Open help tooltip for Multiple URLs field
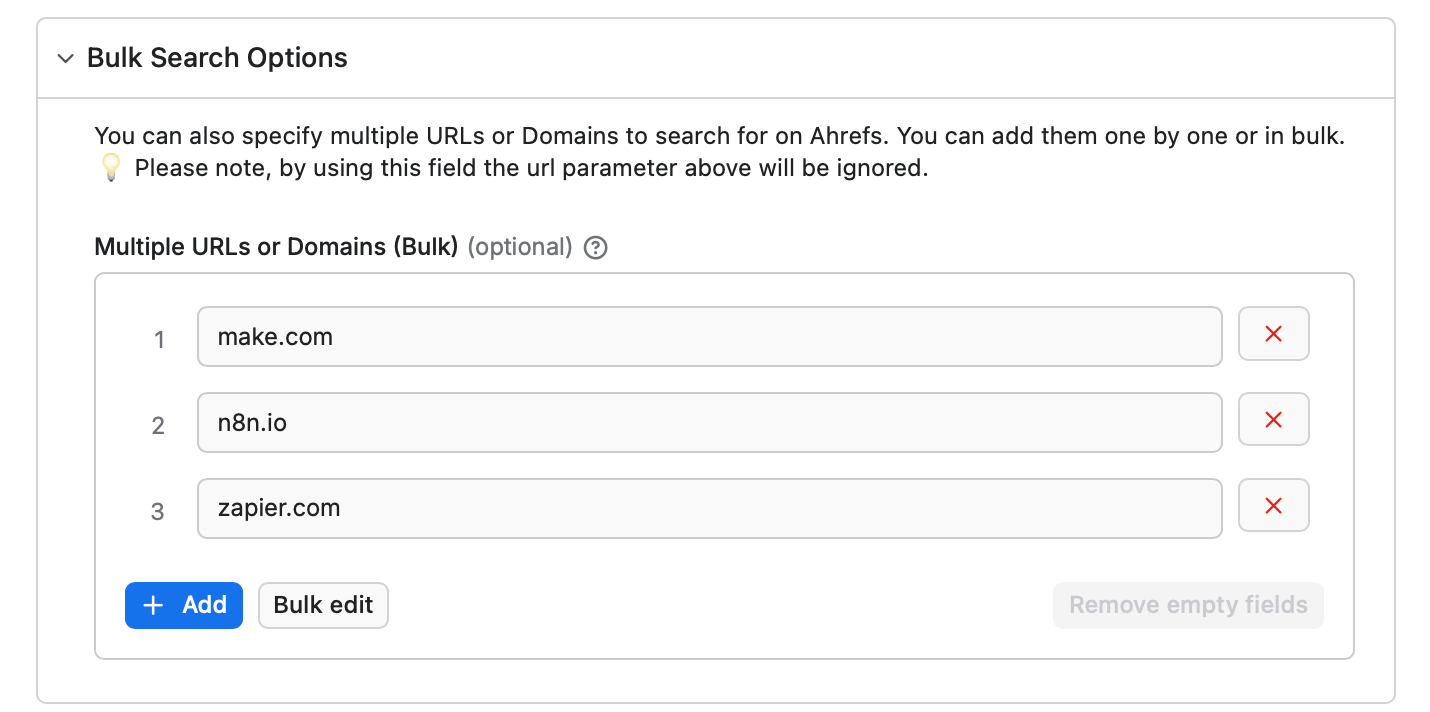The height and width of the screenshot is (712, 1430). click(595, 247)
